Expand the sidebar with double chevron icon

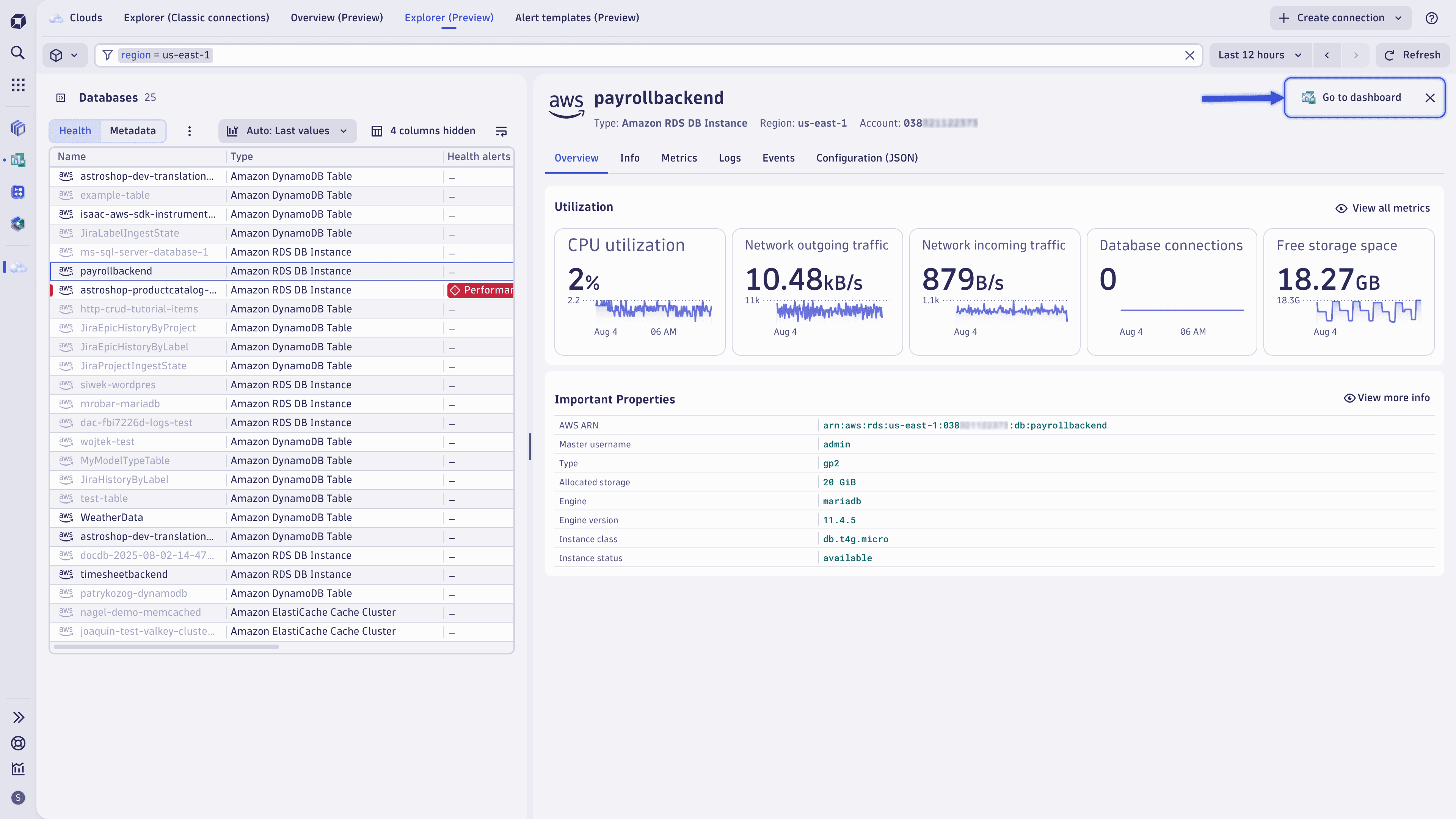click(x=18, y=717)
